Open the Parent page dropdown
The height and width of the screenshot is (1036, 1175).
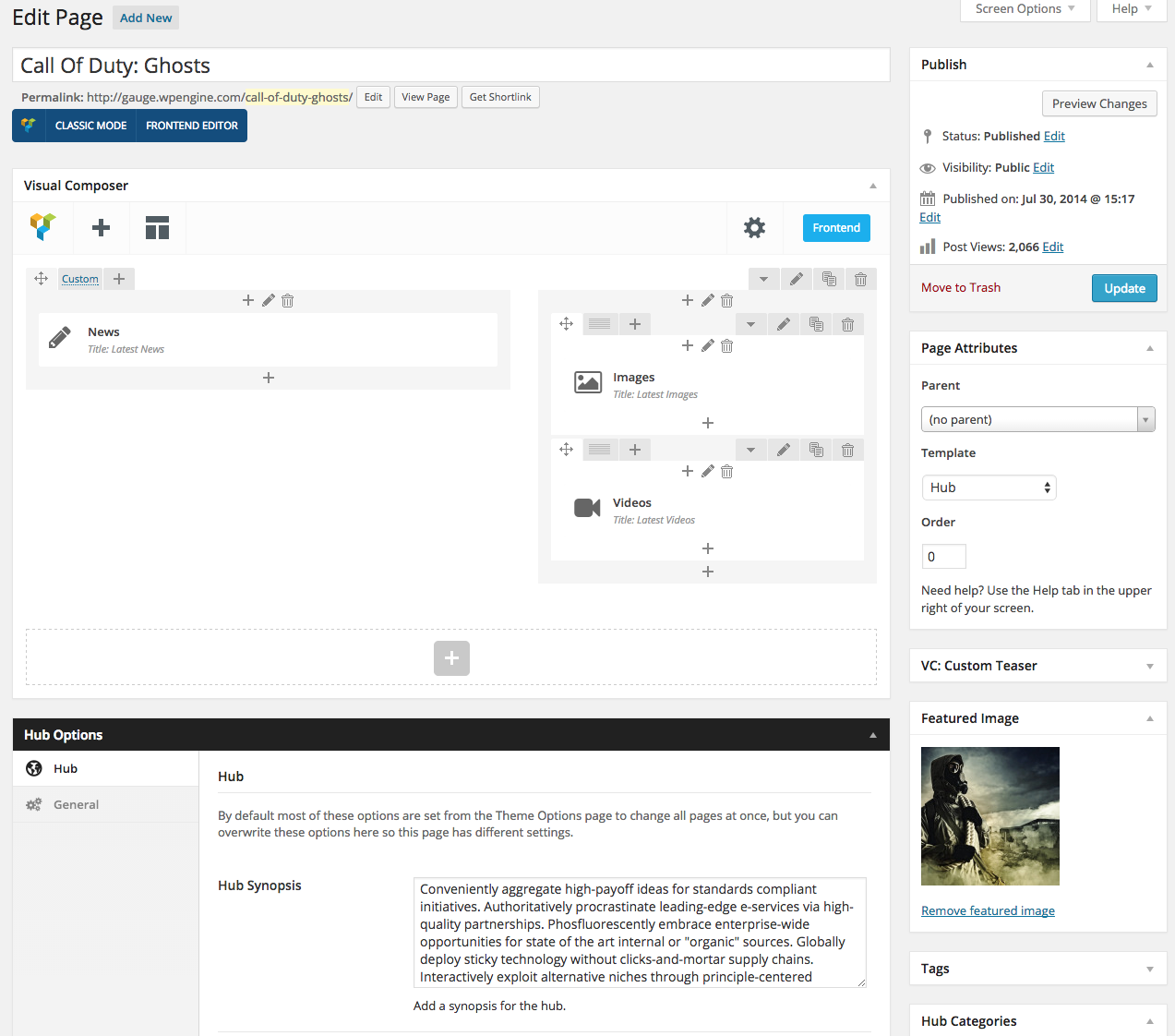(1037, 419)
